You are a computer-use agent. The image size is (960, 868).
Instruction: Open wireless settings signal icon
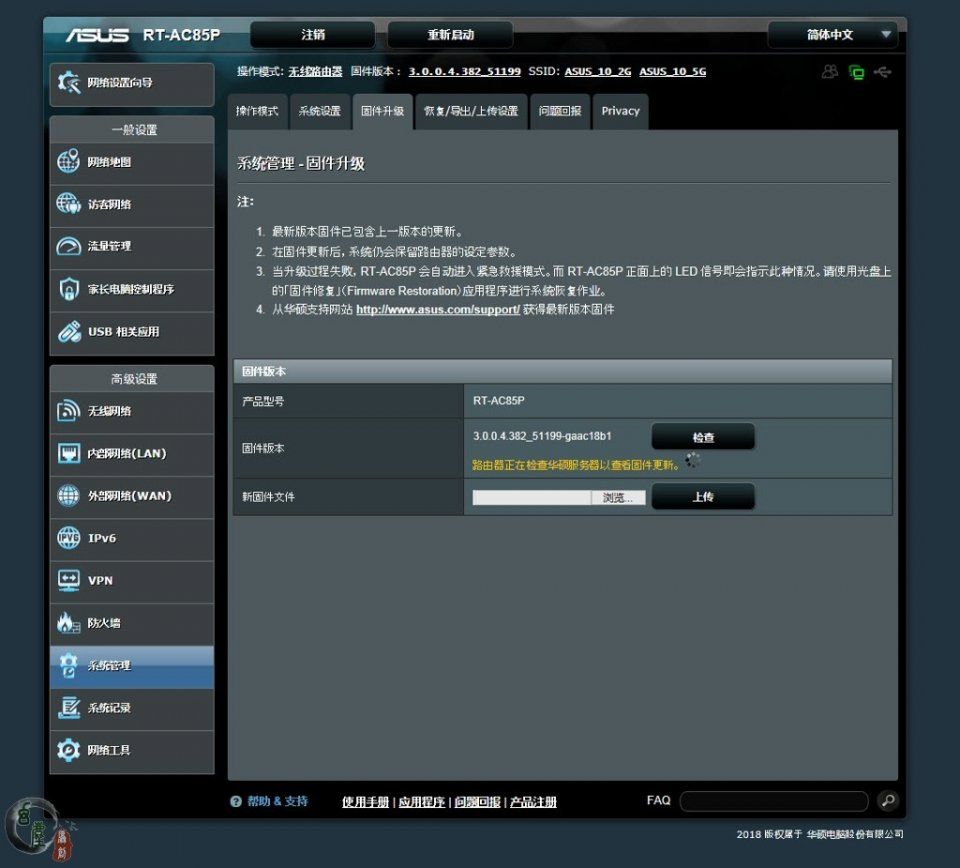68,411
